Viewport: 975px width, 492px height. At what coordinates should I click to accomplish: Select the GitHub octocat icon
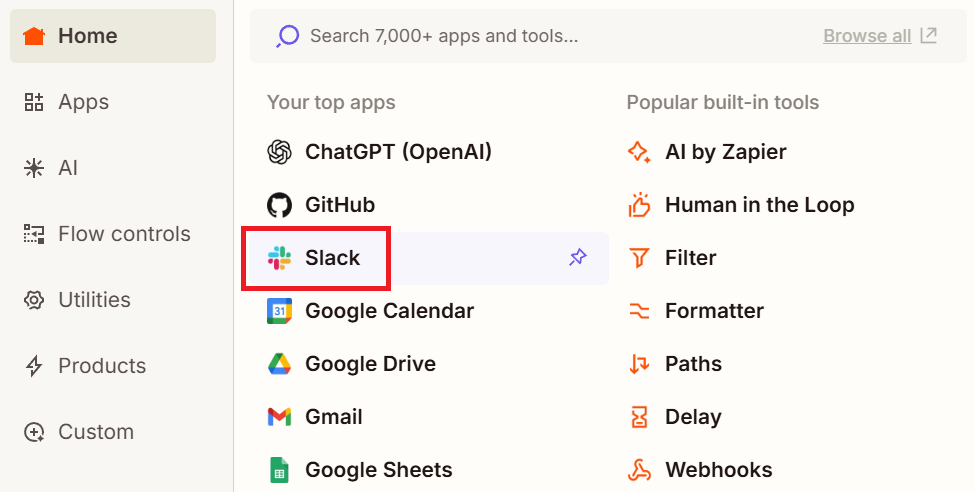(279, 205)
